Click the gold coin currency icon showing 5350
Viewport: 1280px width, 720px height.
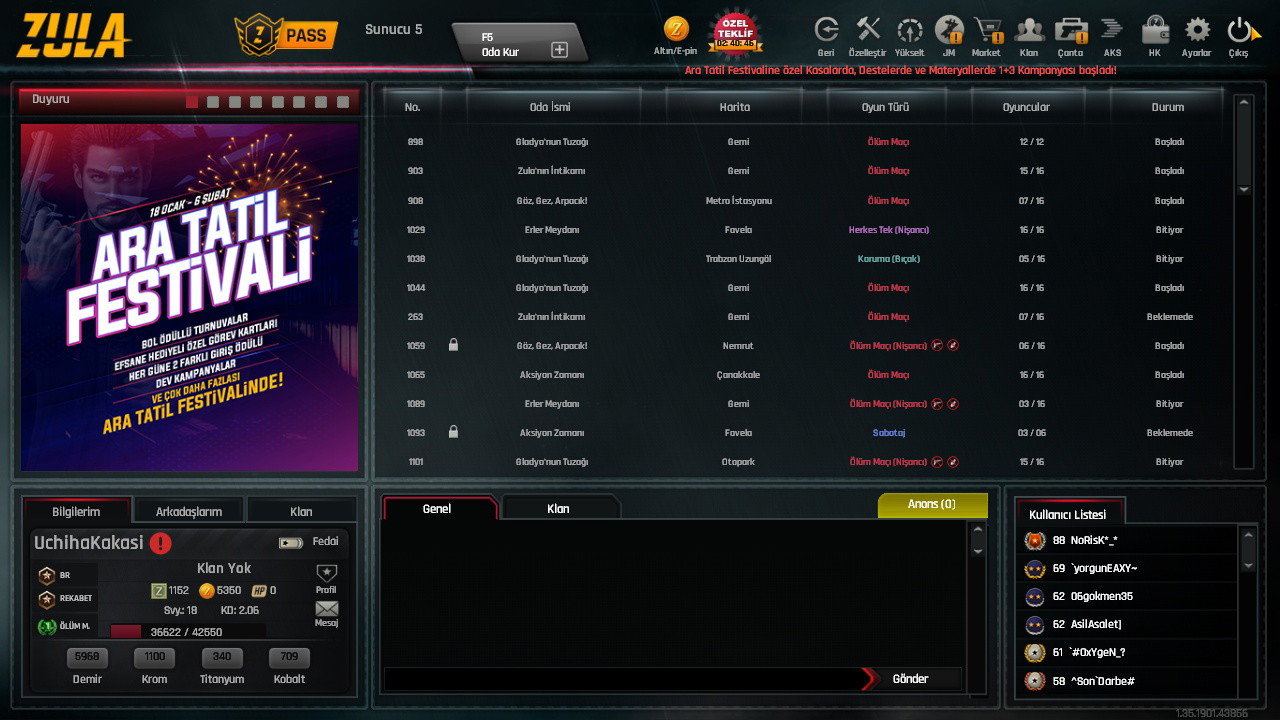point(207,590)
